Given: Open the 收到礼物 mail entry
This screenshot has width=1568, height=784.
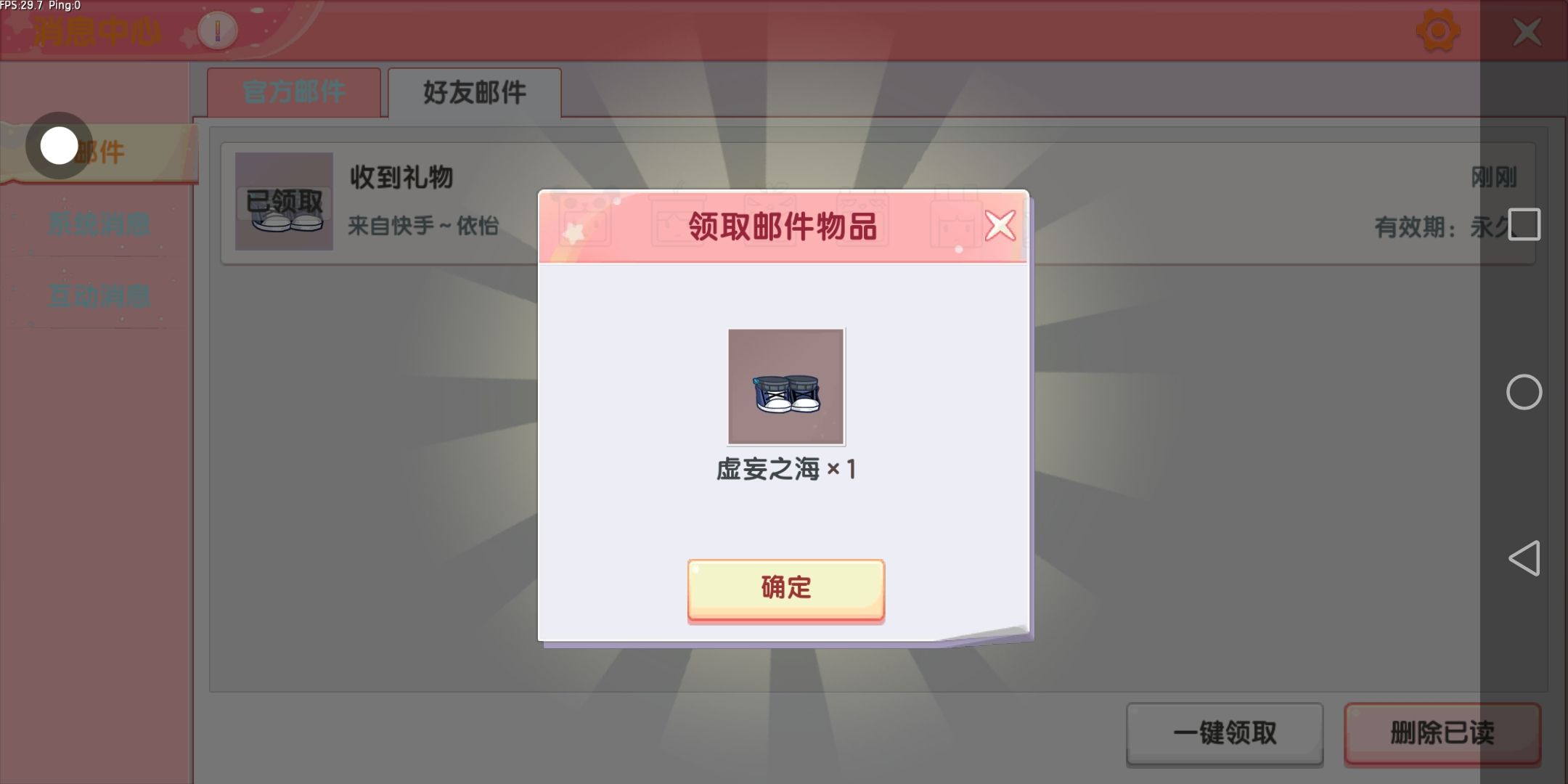Looking at the screenshot, I should (x=878, y=203).
